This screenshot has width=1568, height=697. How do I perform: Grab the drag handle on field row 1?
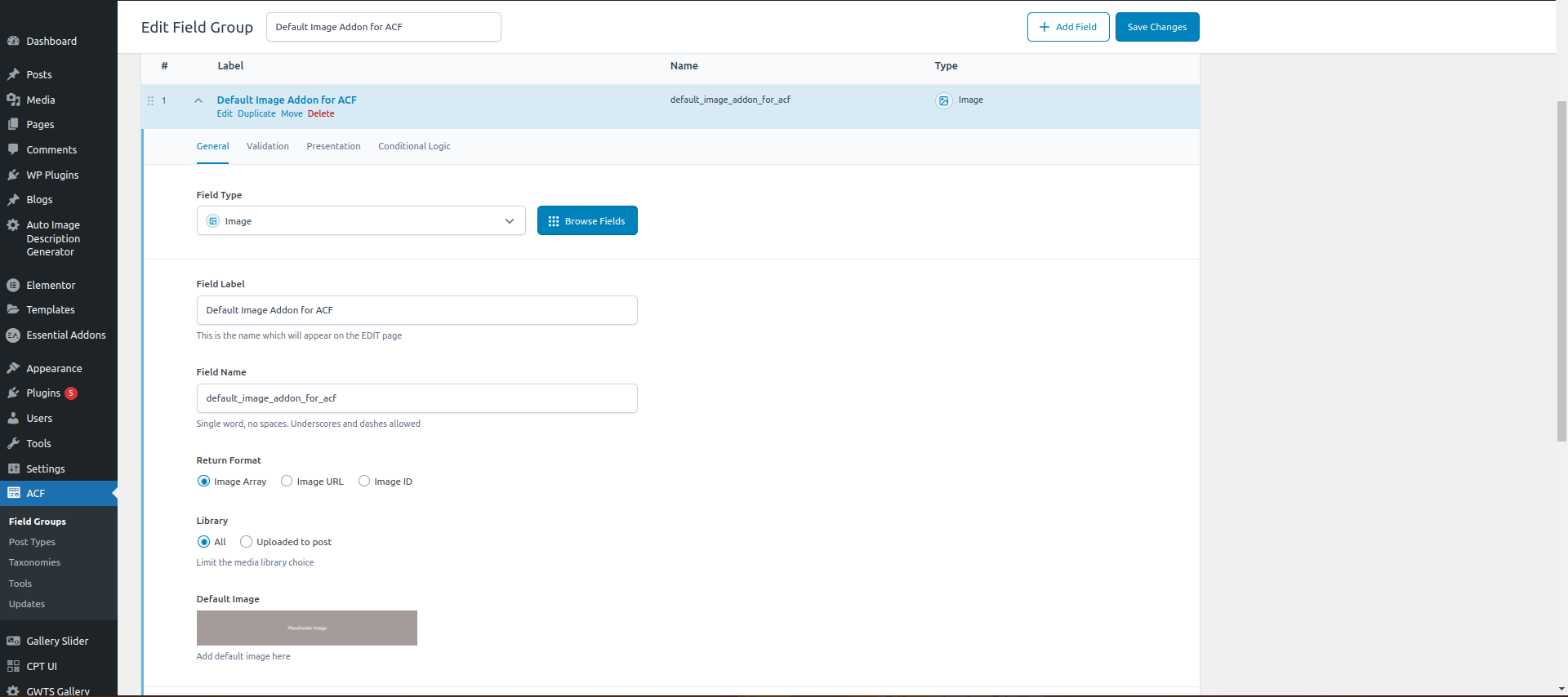[150, 100]
